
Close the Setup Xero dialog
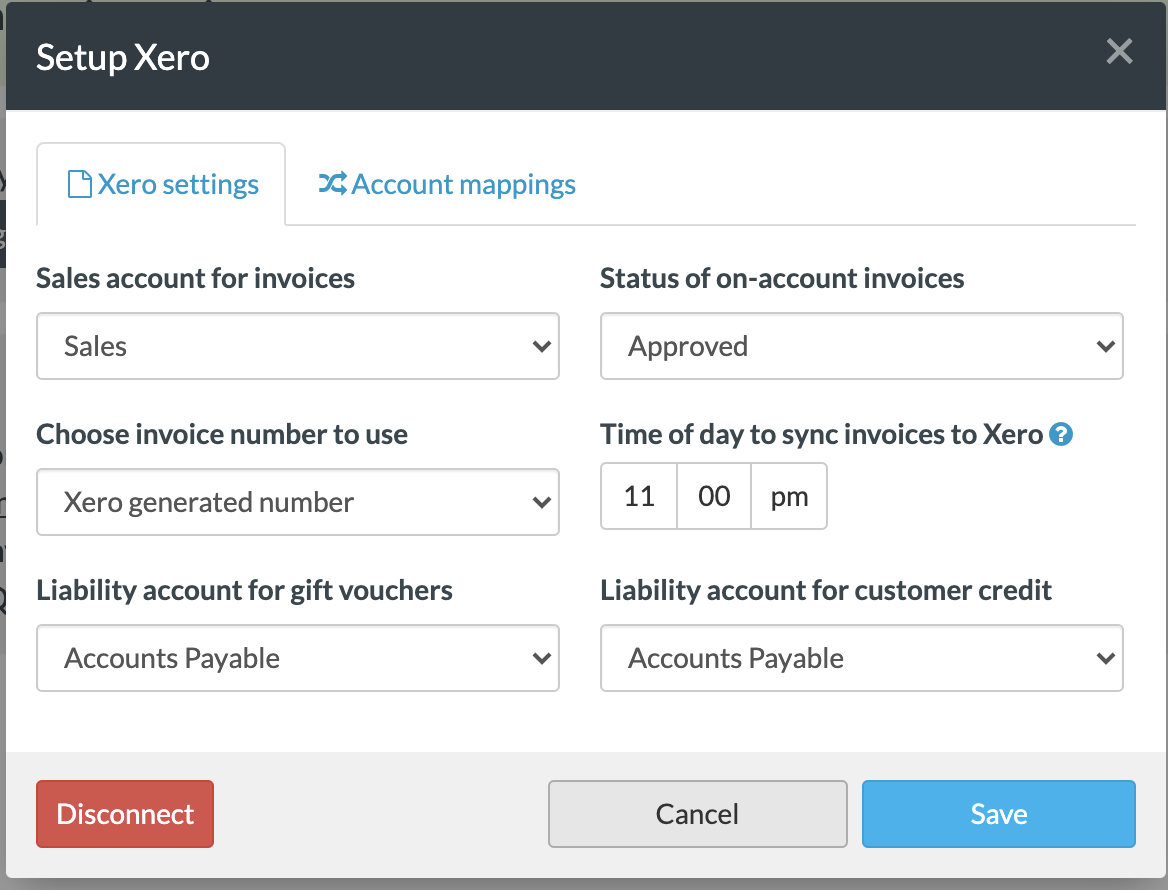tap(1119, 51)
